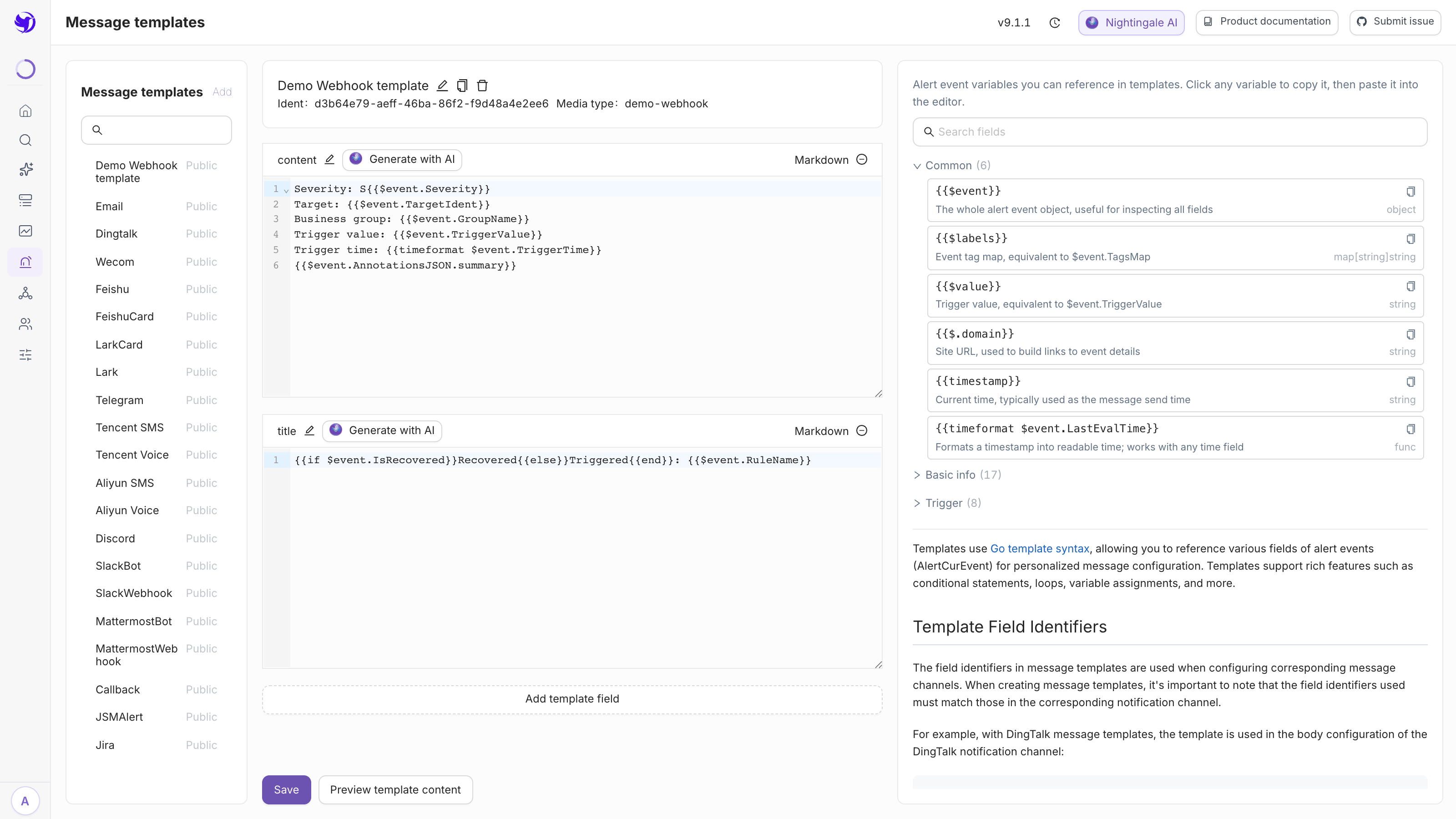
Task: Select the SlackWebhook template
Action: (x=156, y=593)
